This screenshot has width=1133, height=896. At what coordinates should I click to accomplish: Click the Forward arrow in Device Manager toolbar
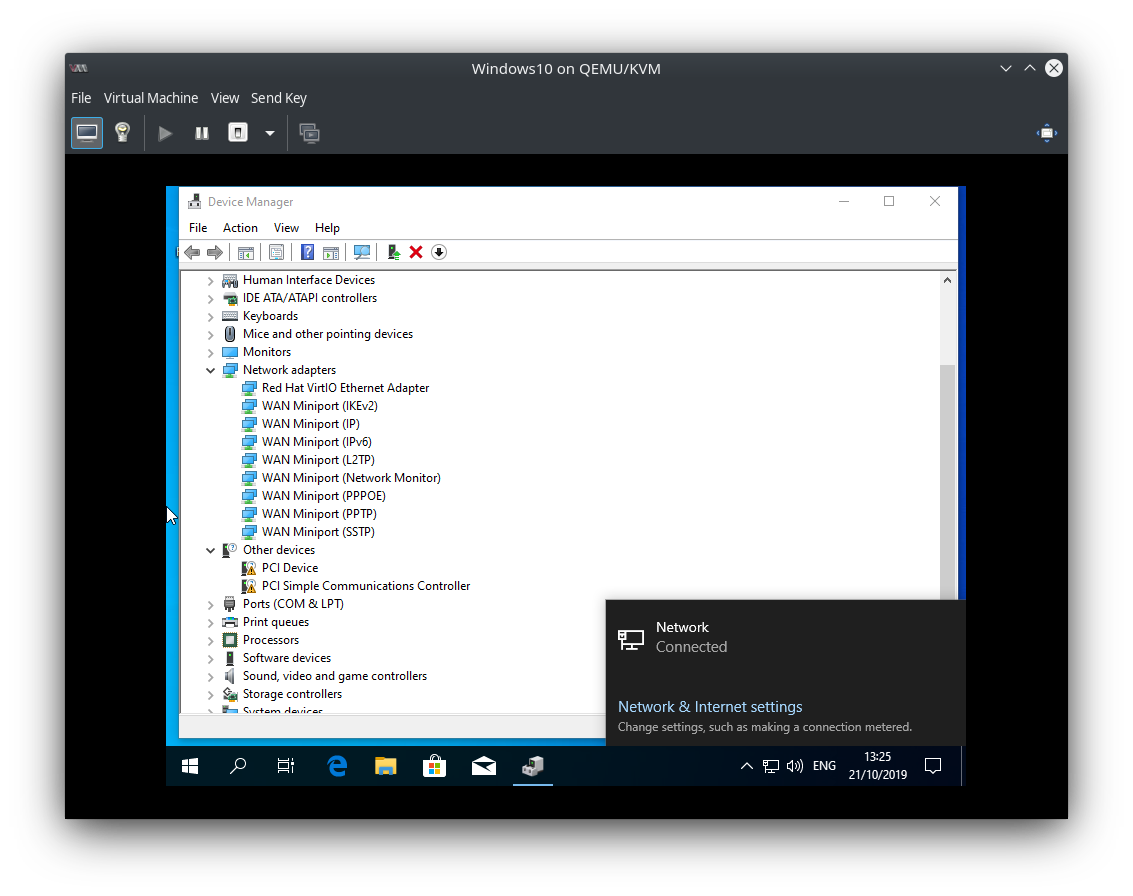(x=215, y=252)
